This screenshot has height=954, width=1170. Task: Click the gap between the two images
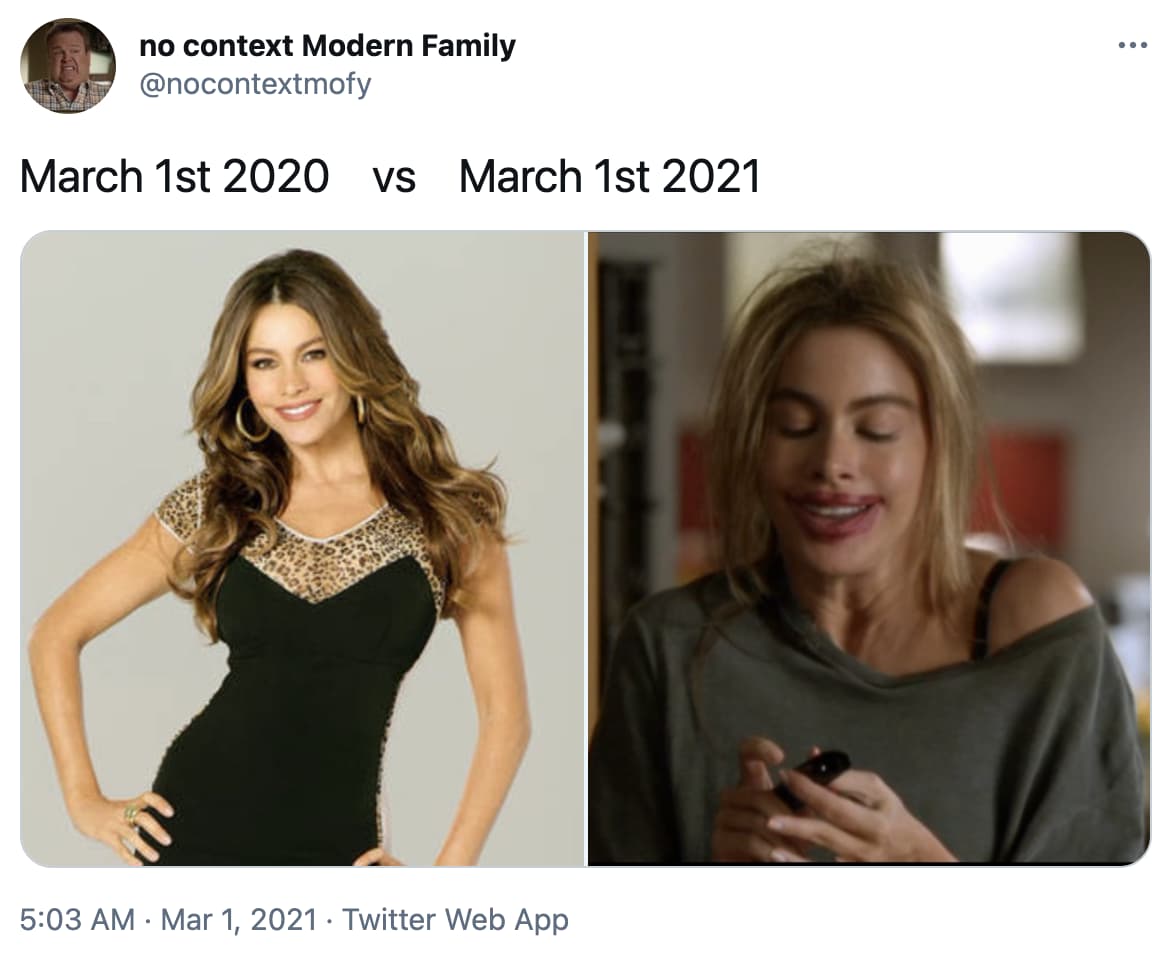(x=582, y=545)
